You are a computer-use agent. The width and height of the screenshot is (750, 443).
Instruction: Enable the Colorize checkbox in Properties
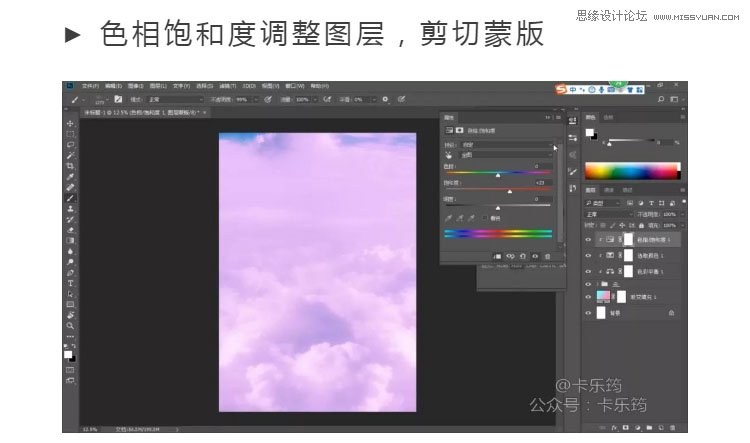485,217
